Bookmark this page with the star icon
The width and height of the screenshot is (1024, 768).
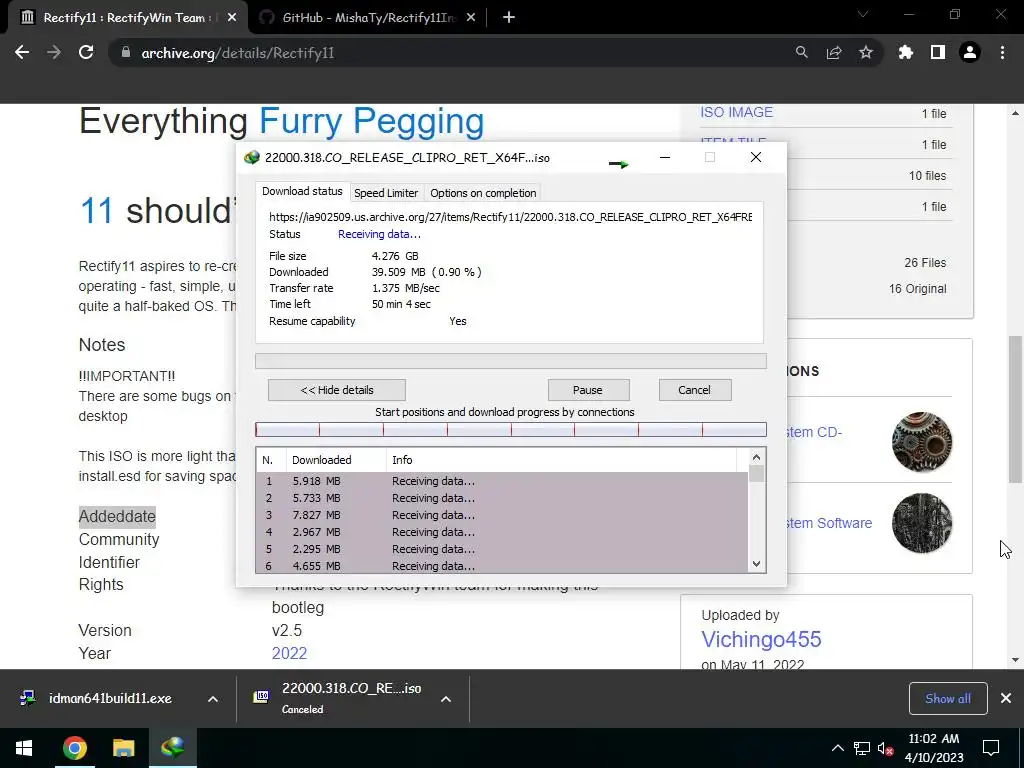866,52
